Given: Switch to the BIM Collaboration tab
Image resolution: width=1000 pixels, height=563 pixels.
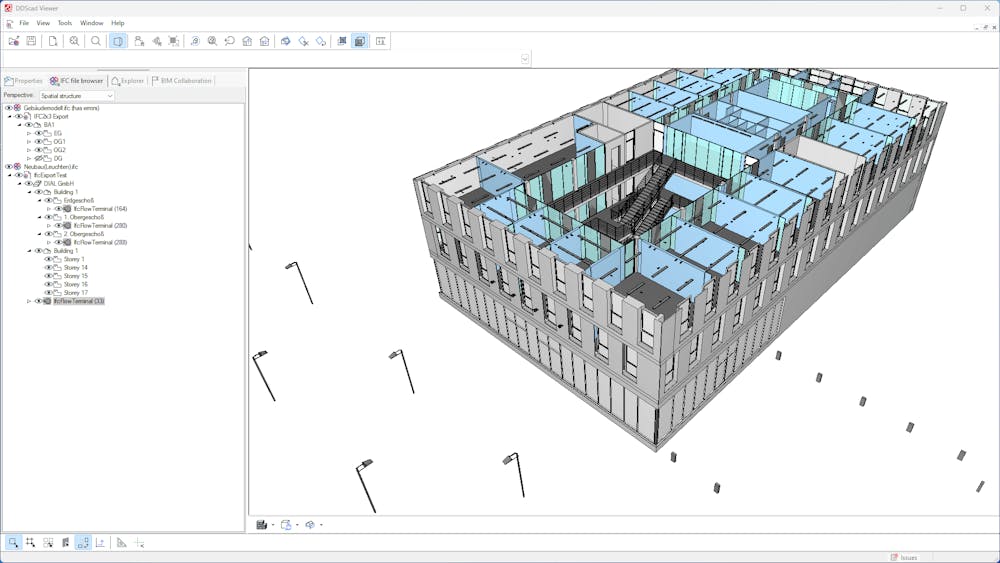Looking at the screenshot, I should [x=181, y=81].
